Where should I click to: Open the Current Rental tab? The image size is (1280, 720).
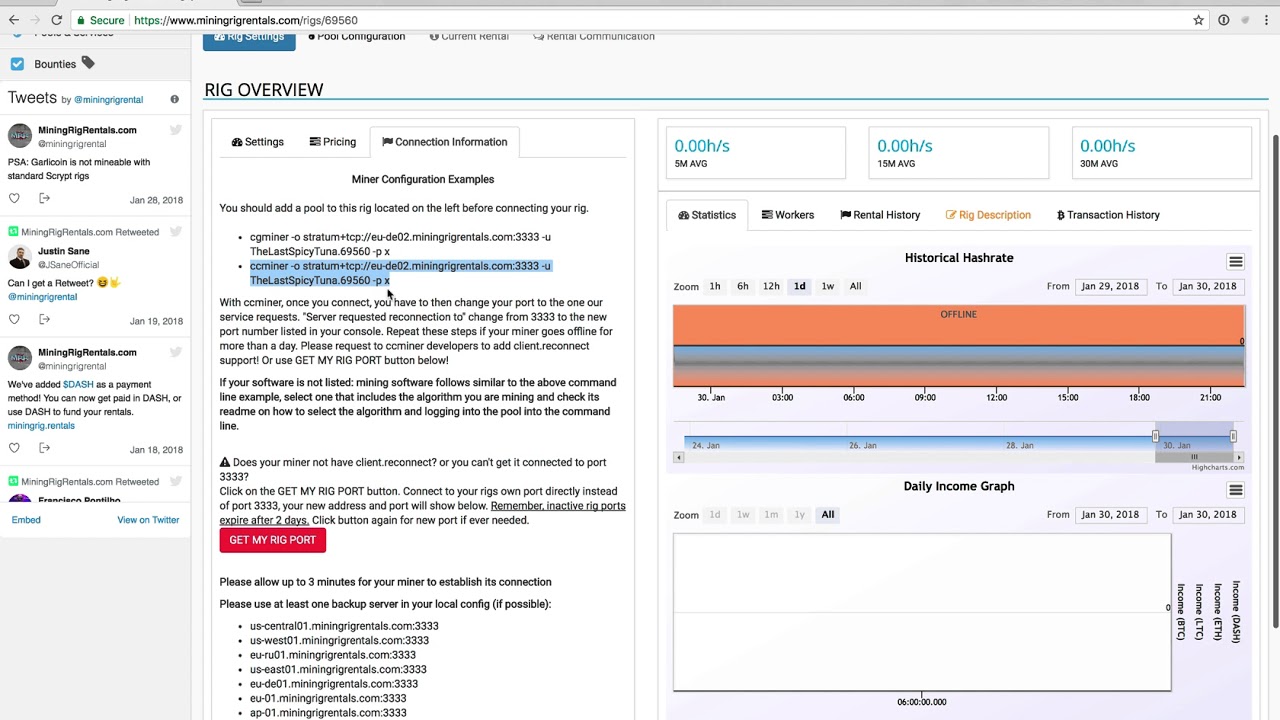(x=469, y=36)
